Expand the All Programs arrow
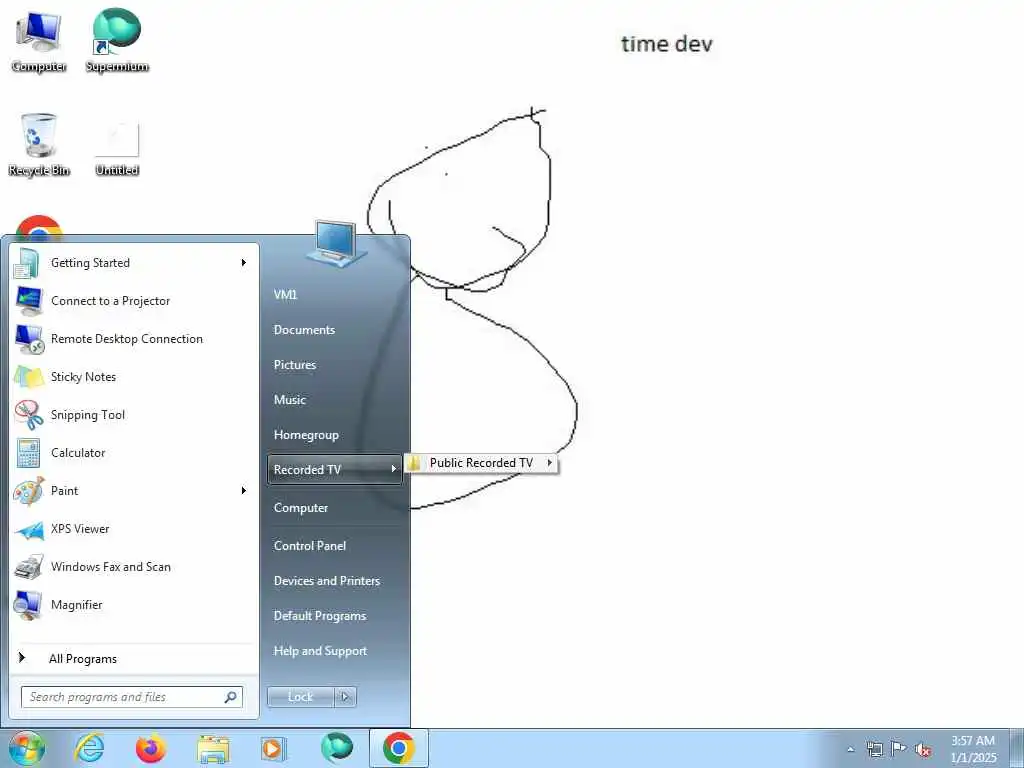The width and height of the screenshot is (1024, 768). pyautogui.click(x=22, y=658)
